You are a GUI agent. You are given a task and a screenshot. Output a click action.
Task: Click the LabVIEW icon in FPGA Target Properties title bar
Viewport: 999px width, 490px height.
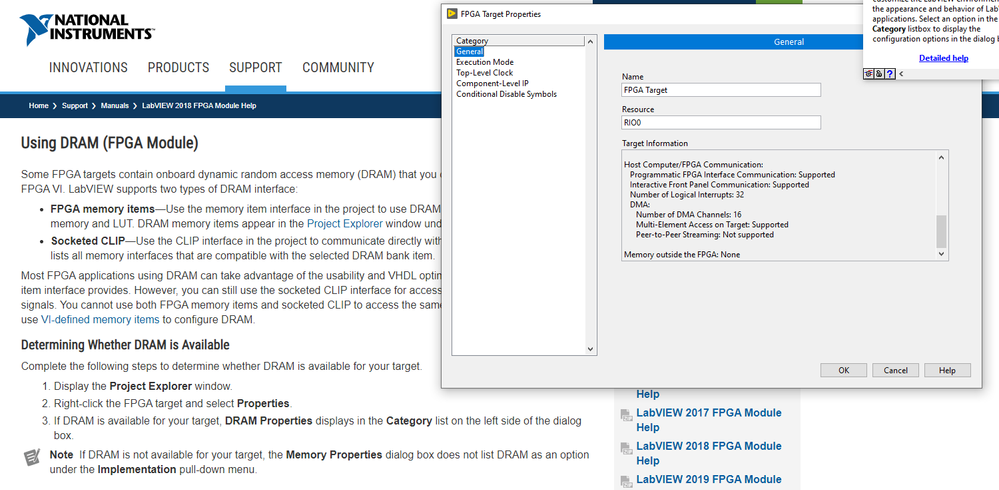[452, 13]
